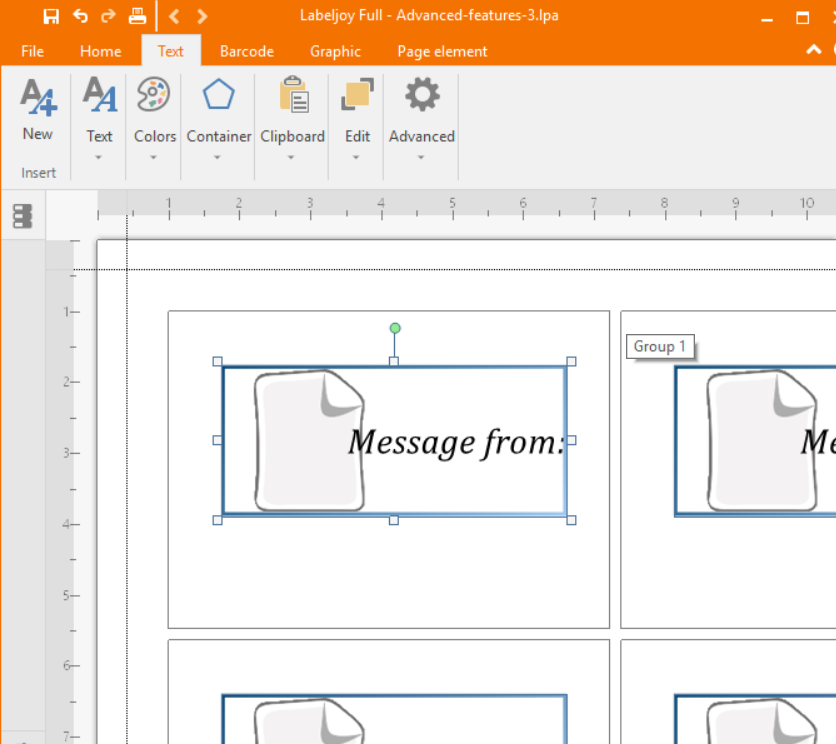Screen dimensions: 836x744
Task: Click the 'Message from:' text element
Action: [456, 443]
